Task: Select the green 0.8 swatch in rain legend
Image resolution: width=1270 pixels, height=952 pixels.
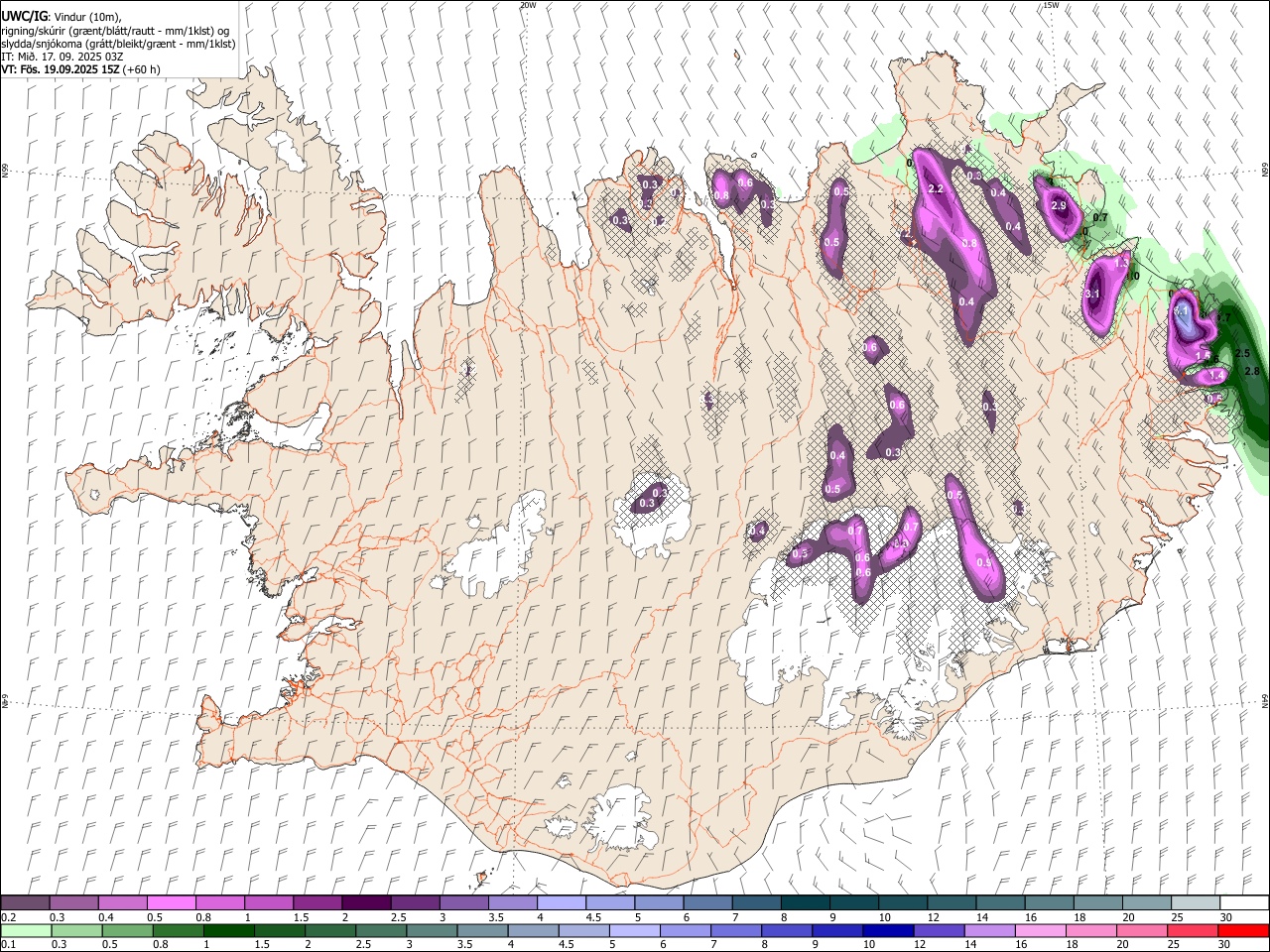Action: [178, 930]
